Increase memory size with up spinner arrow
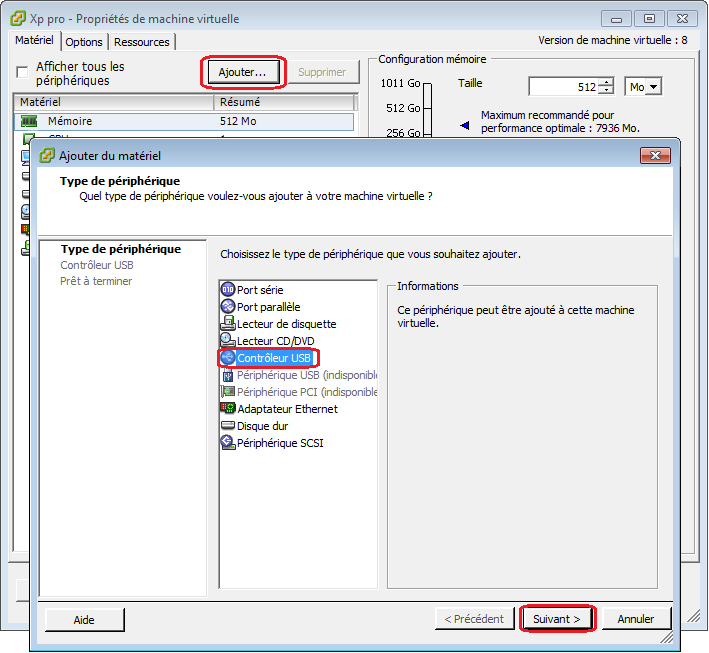Screen dimensions: 709x653 [x=606, y=82]
